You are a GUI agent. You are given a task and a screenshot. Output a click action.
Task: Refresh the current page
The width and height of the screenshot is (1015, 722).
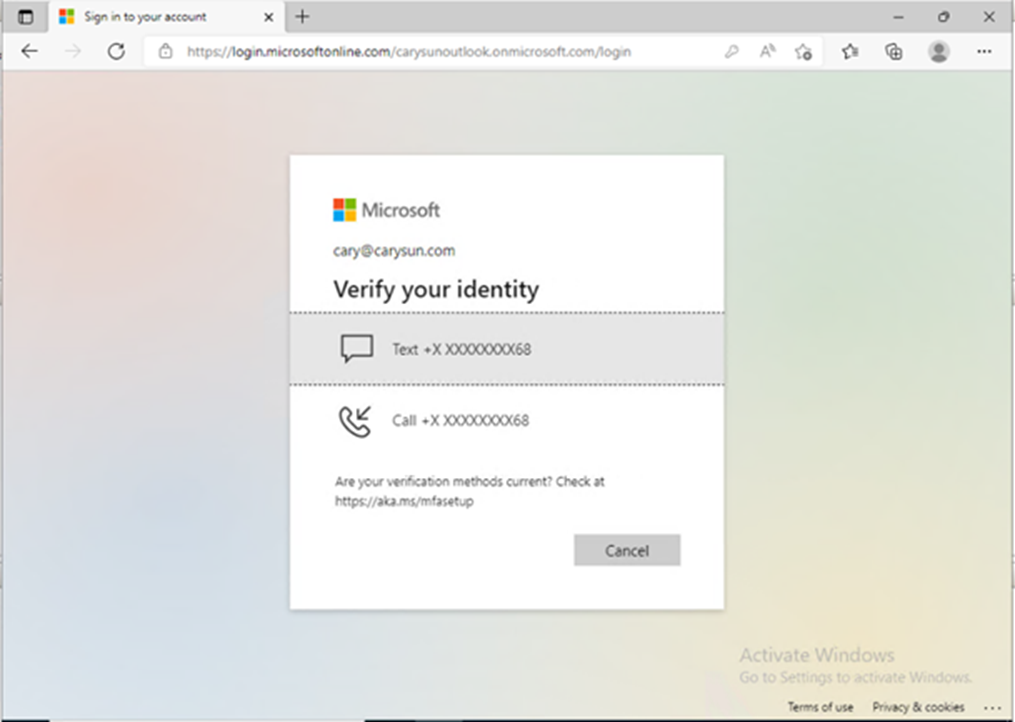117,52
